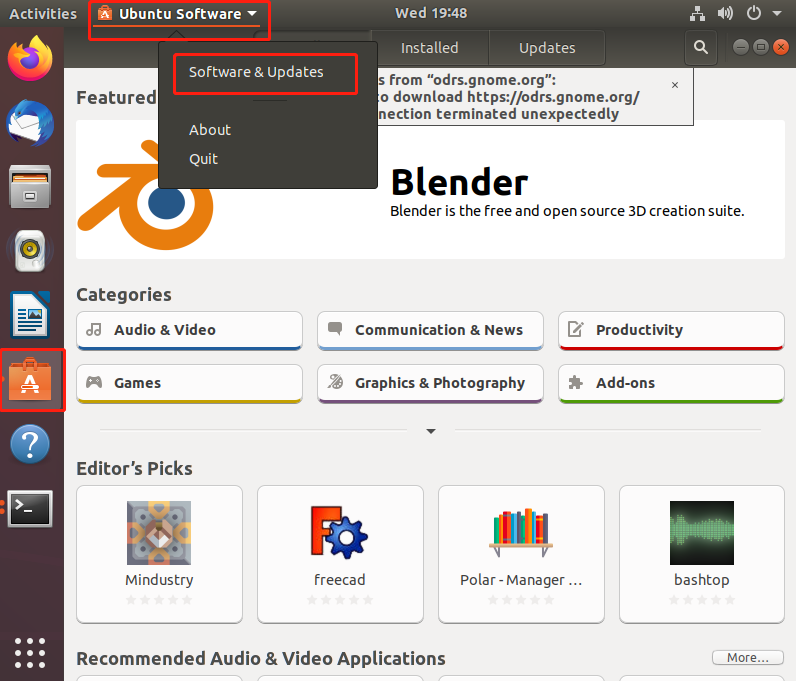796x681 pixels.
Task: Open the Ubuntu Software app menu
Action: click(x=178, y=14)
